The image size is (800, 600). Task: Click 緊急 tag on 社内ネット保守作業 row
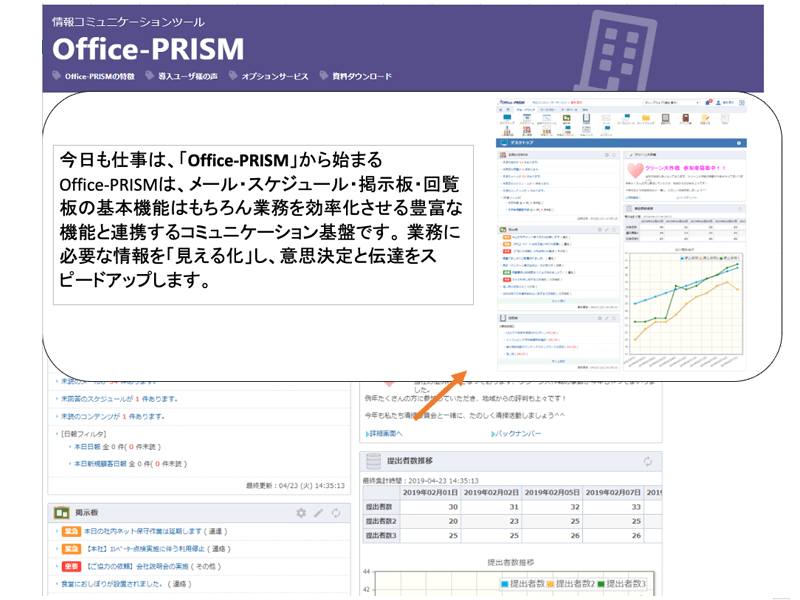coord(71,532)
